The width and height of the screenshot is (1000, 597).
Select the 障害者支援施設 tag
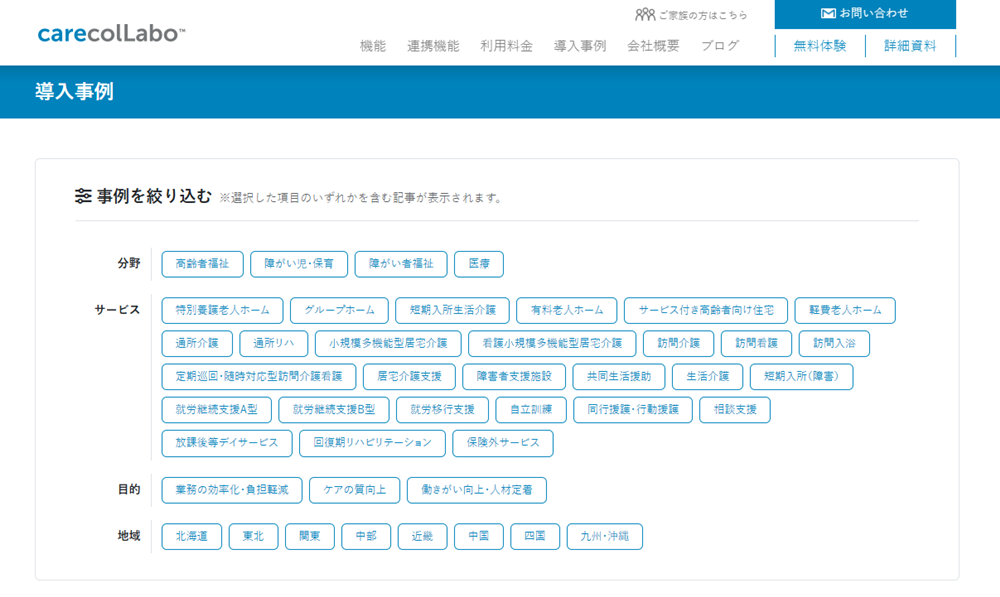pos(514,377)
